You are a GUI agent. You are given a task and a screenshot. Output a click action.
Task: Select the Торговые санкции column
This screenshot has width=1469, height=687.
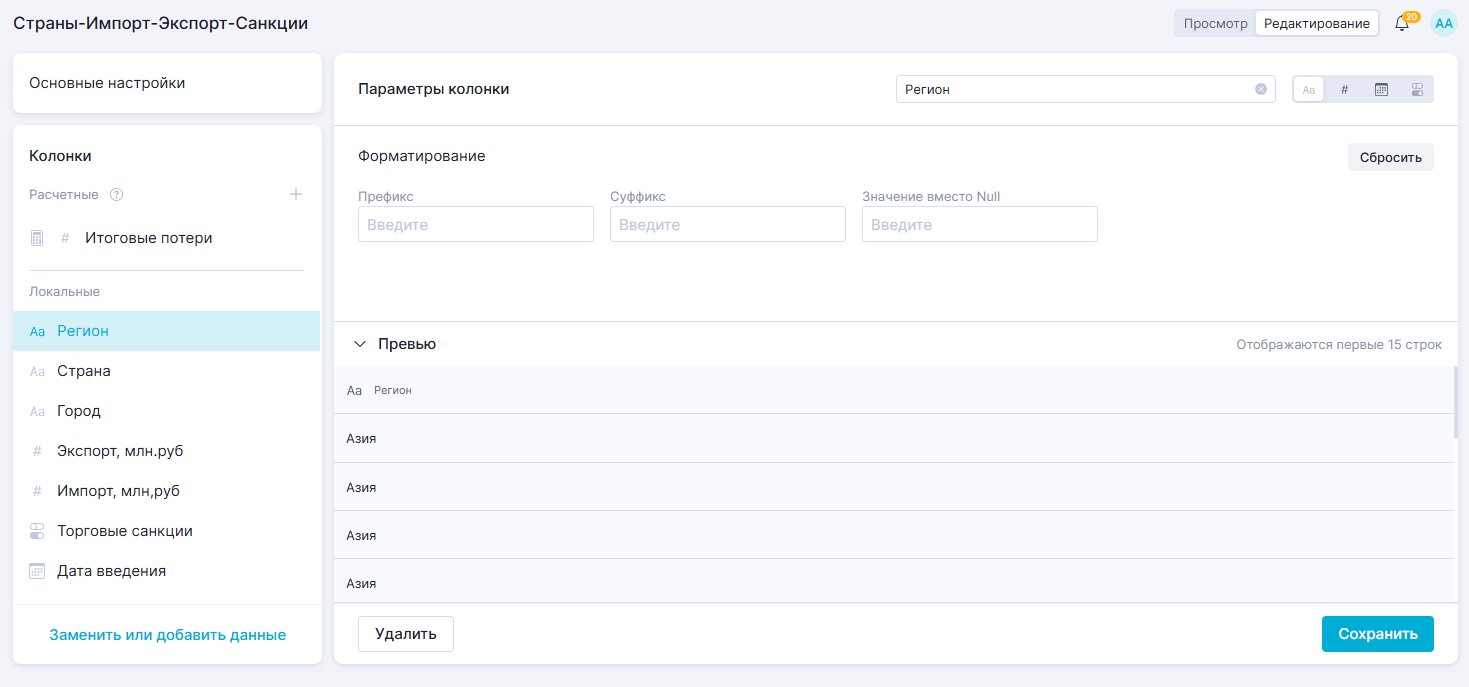[125, 531]
